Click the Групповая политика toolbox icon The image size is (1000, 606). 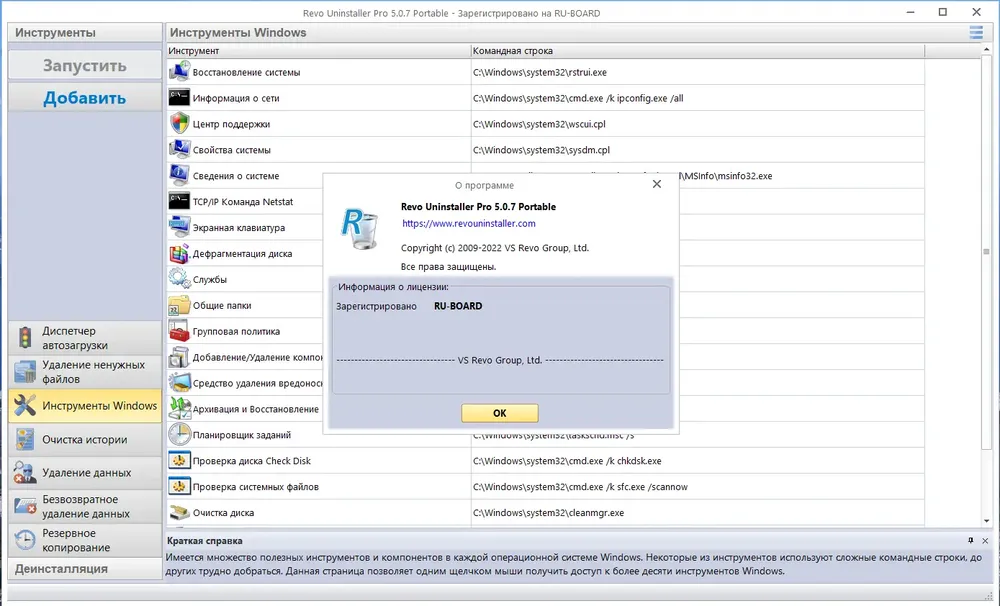click(x=179, y=330)
